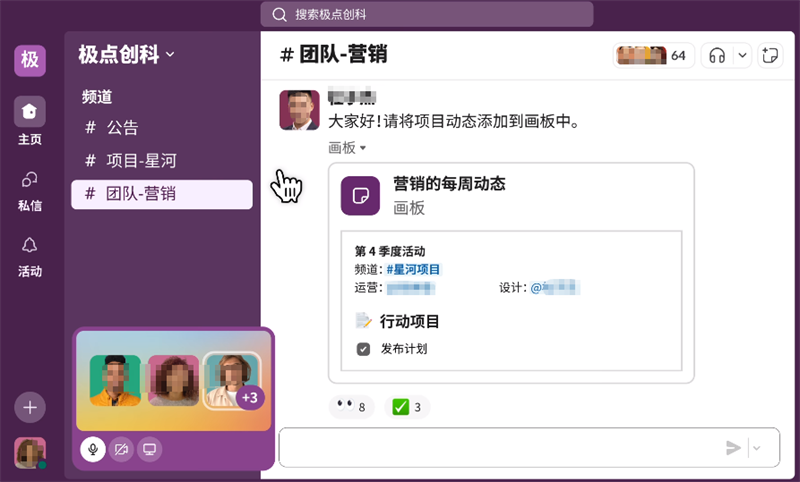Expand the 极点创科 workspace dropdown

[x=126, y=55]
